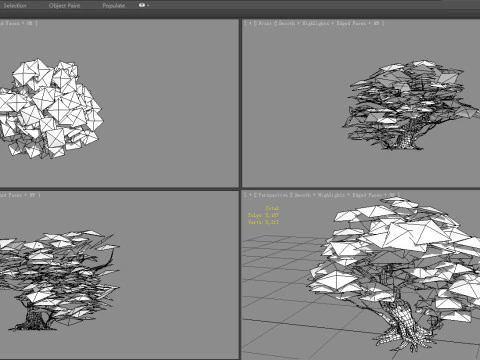
Task: Open the Perspective viewport's [+] menu
Action: tap(249, 195)
